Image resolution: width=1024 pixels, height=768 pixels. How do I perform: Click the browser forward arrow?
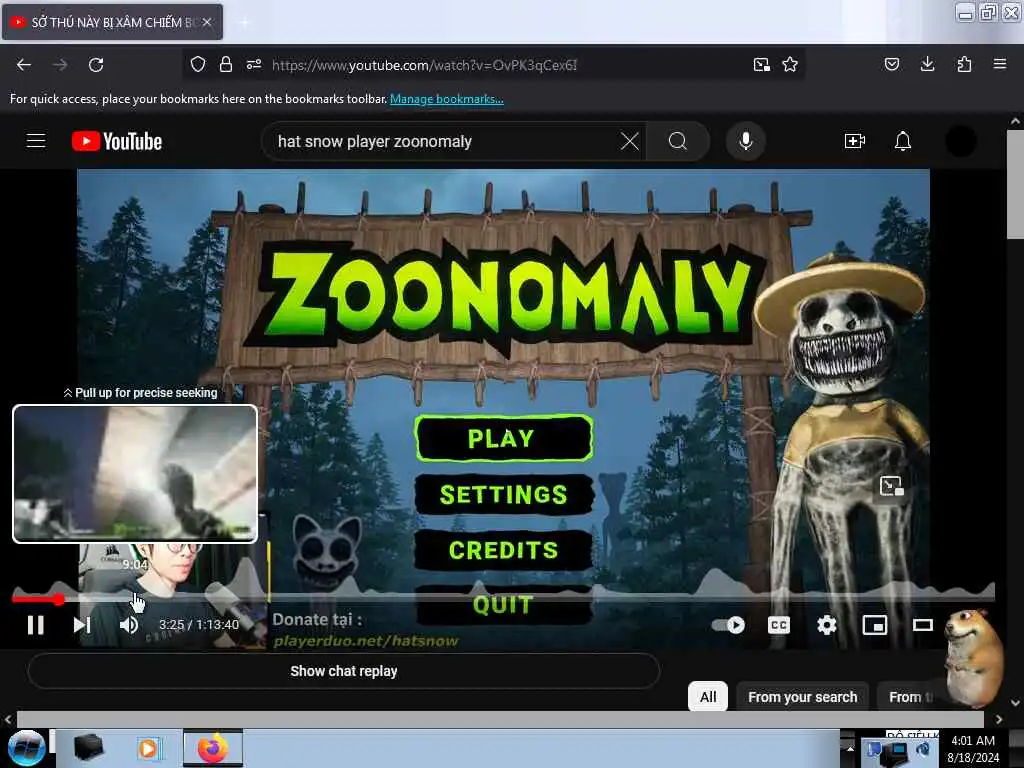[59, 65]
